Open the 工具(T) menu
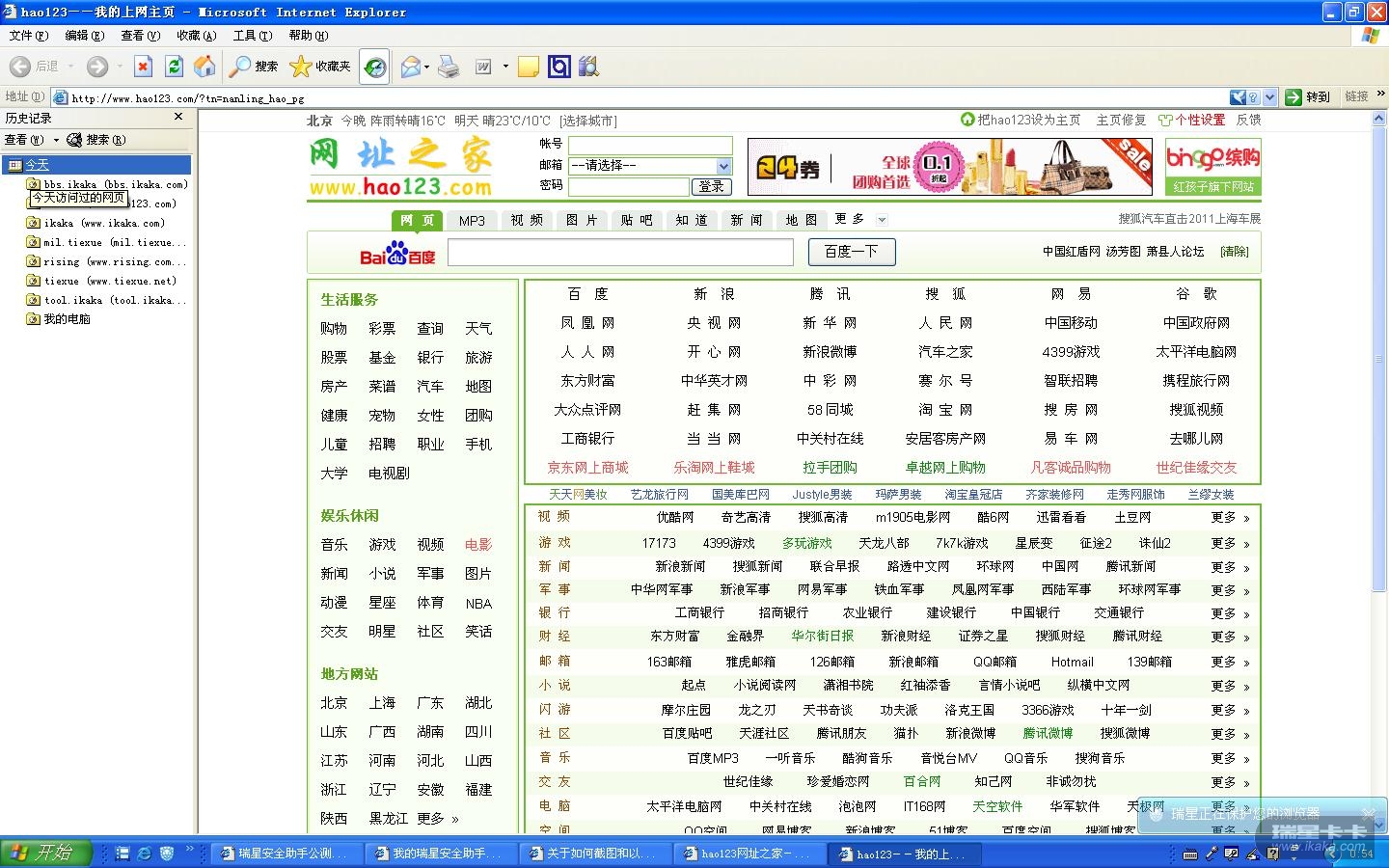The height and width of the screenshot is (868, 1389). pyautogui.click(x=252, y=36)
